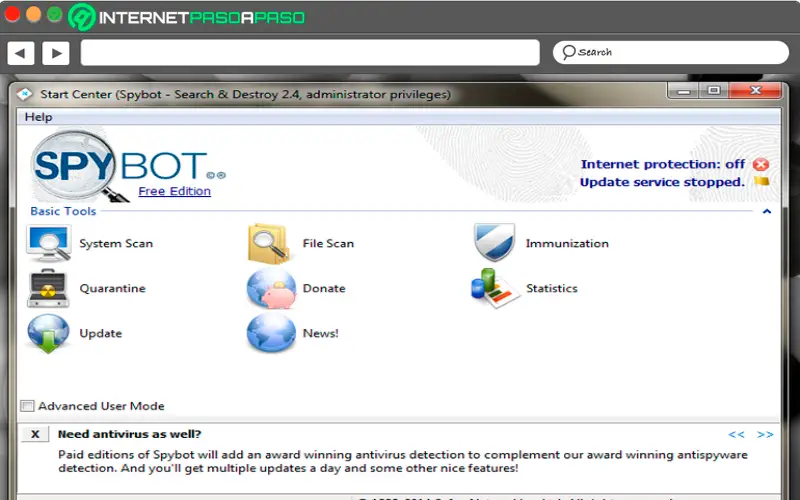Click the Free Edition link

pos(174,191)
